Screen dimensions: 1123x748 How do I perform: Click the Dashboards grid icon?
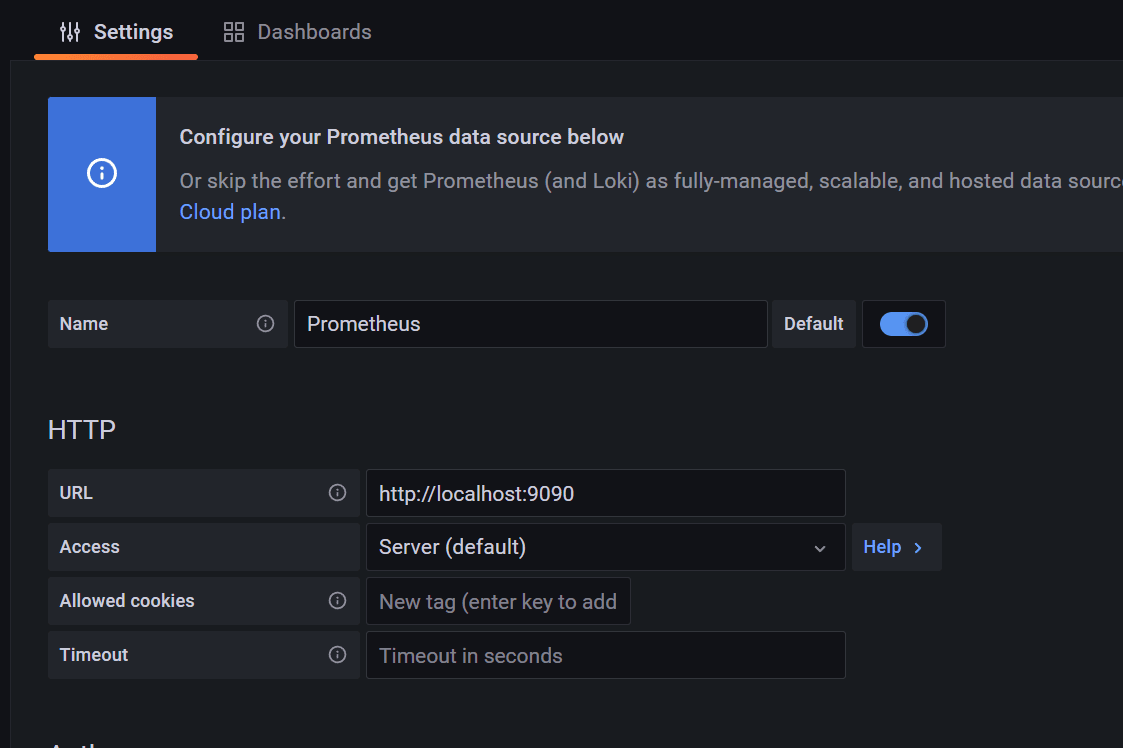point(234,32)
